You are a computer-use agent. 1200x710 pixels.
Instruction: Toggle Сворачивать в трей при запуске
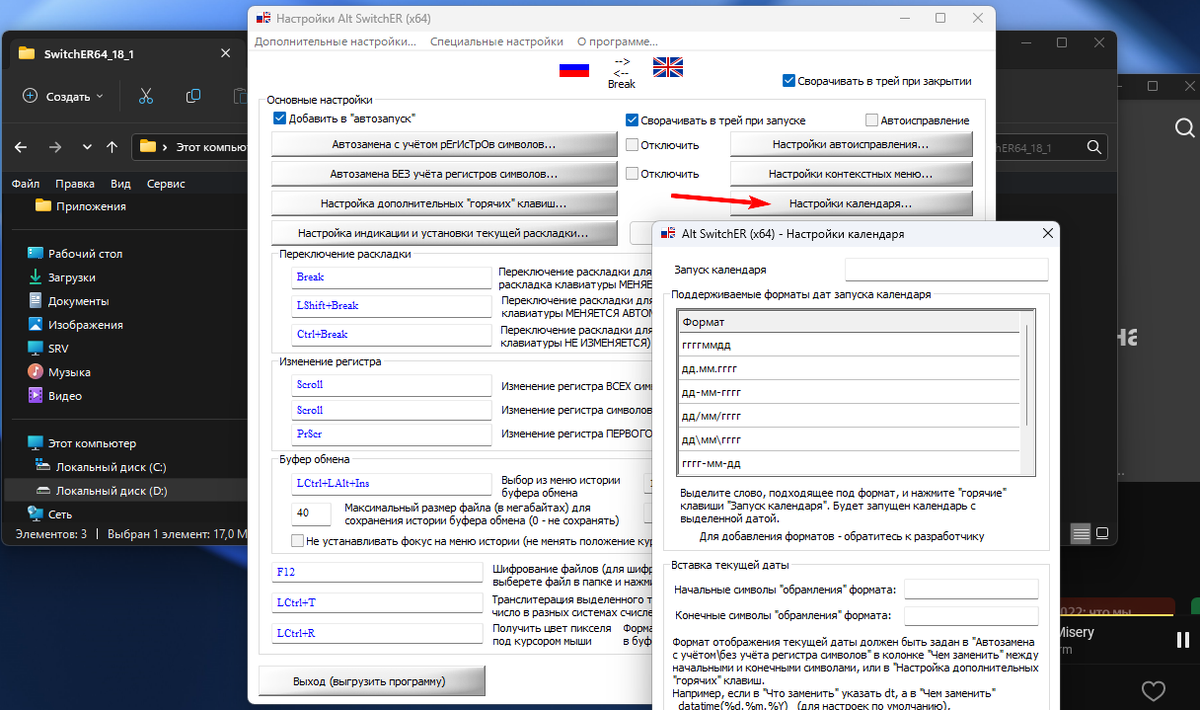[x=632, y=120]
